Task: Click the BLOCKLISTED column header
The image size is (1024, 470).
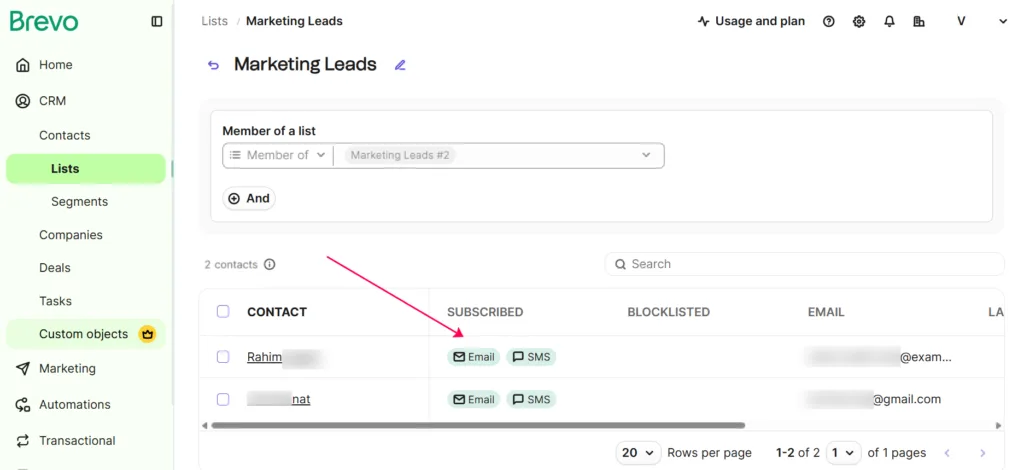Action: pos(669,312)
